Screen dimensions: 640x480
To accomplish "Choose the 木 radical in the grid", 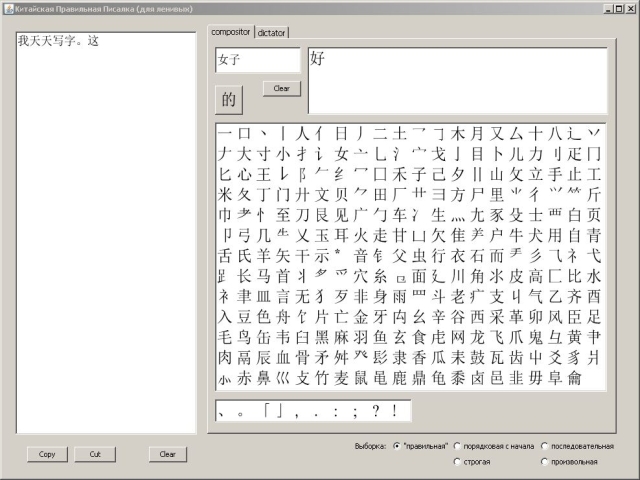I will 458,133.
